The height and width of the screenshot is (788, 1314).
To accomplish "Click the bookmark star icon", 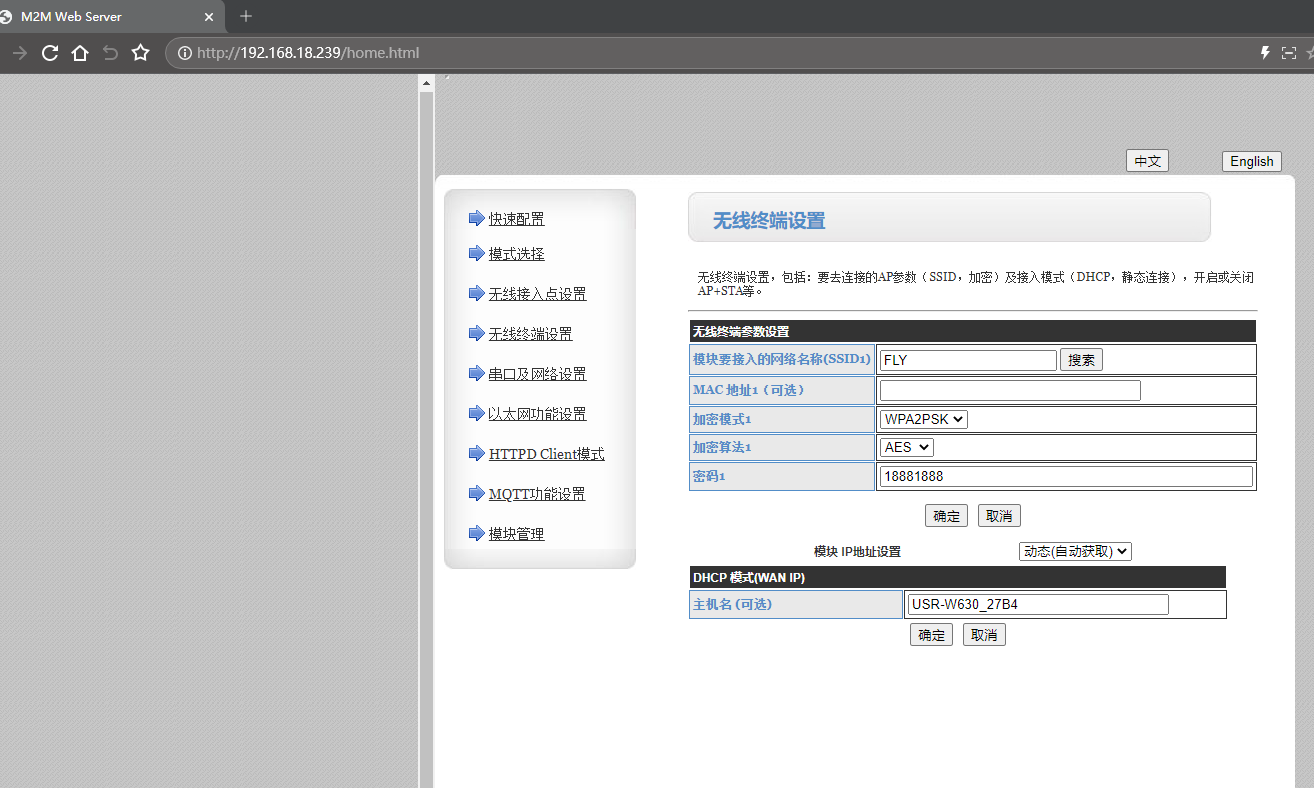I will tap(140, 53).
